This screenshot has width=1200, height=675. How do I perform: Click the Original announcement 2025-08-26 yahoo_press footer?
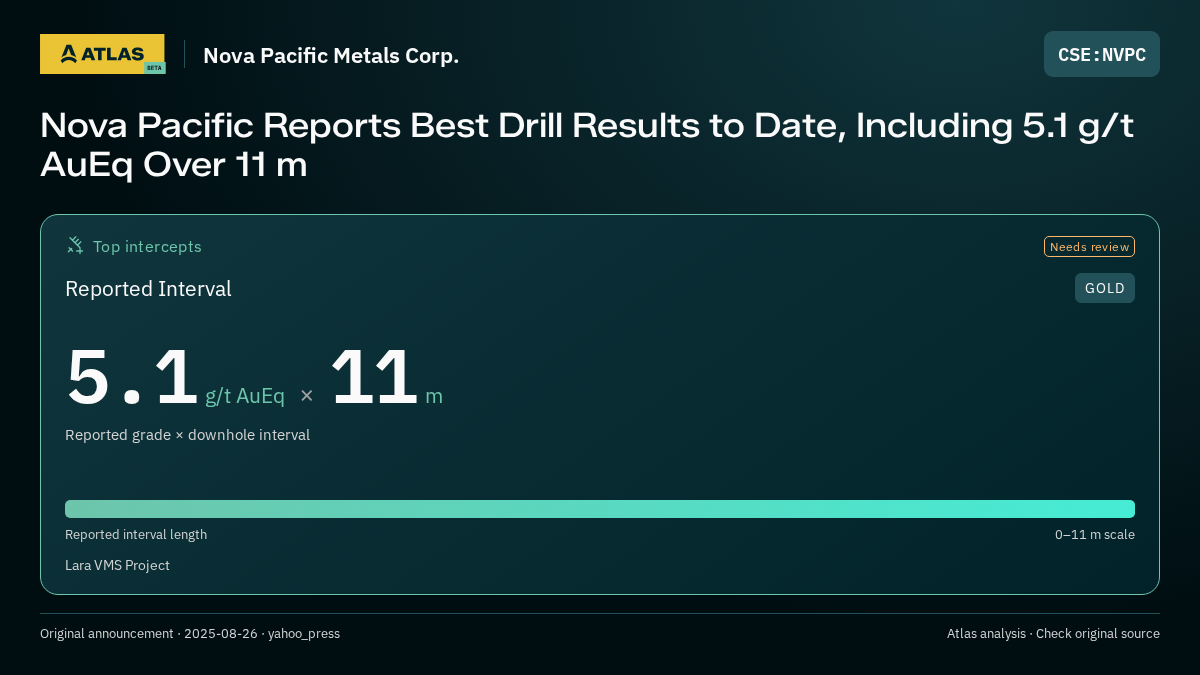coord(190,634)
